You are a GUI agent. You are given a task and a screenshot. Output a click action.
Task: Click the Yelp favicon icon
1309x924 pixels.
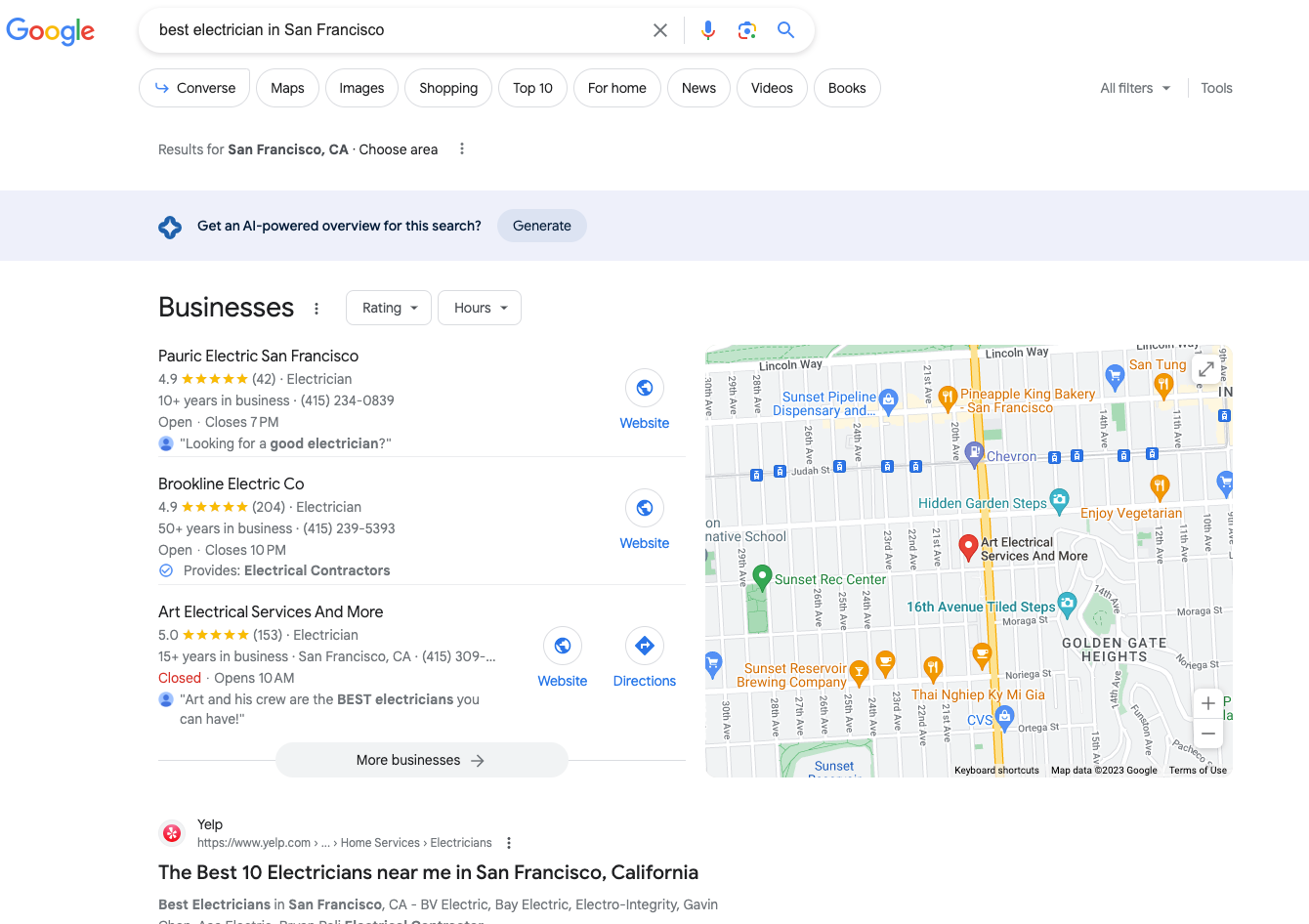[x=172, y=833]
